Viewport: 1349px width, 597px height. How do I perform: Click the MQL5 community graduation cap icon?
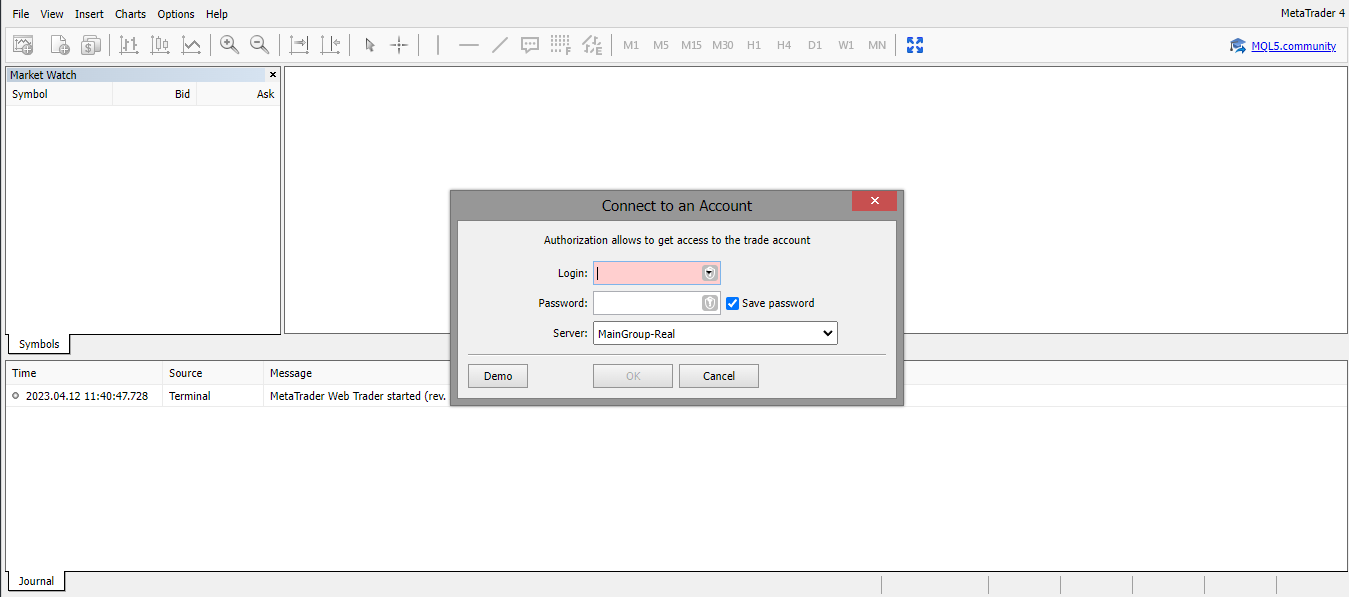(x=1238, y=46)
